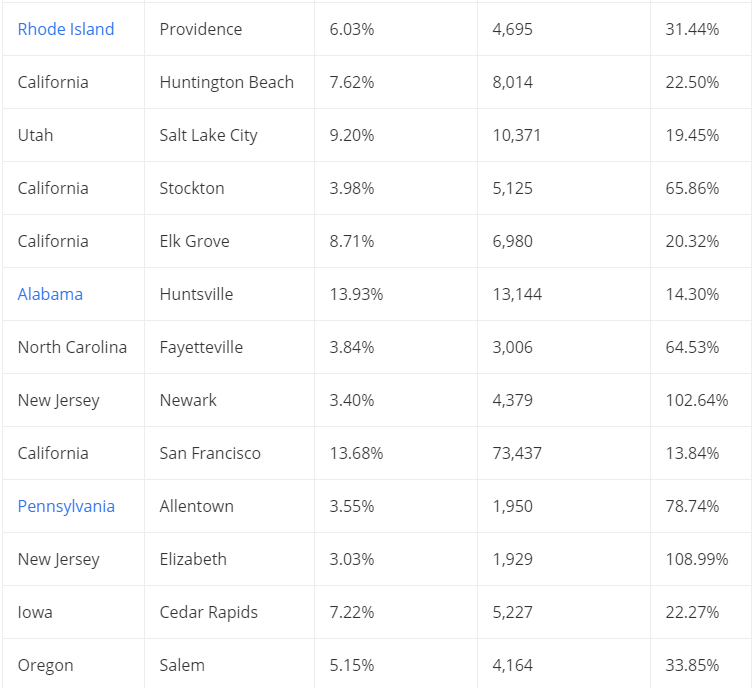
Task: Select the 108.99% percentage cell
Action: 697,559
